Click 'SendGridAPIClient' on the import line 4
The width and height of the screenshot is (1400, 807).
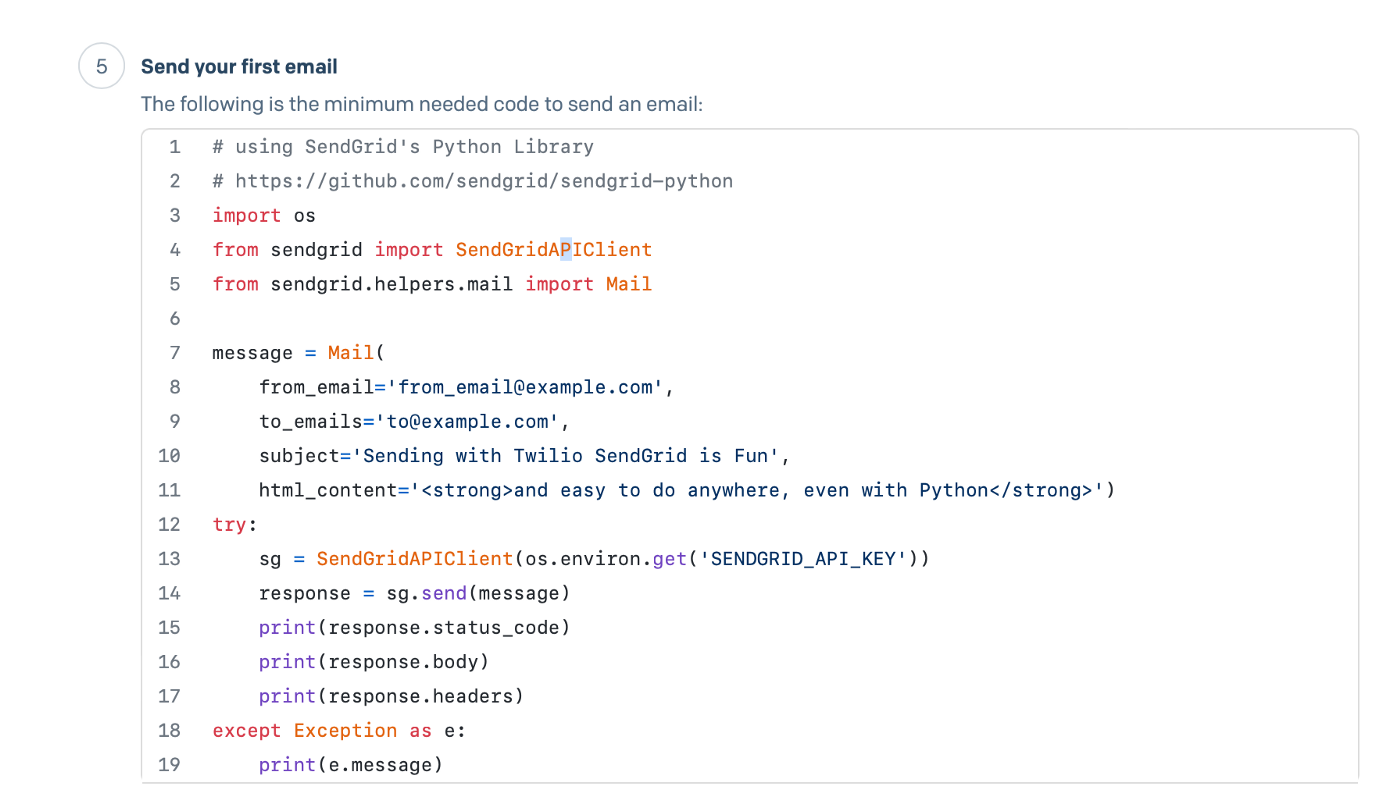[554, 250]
